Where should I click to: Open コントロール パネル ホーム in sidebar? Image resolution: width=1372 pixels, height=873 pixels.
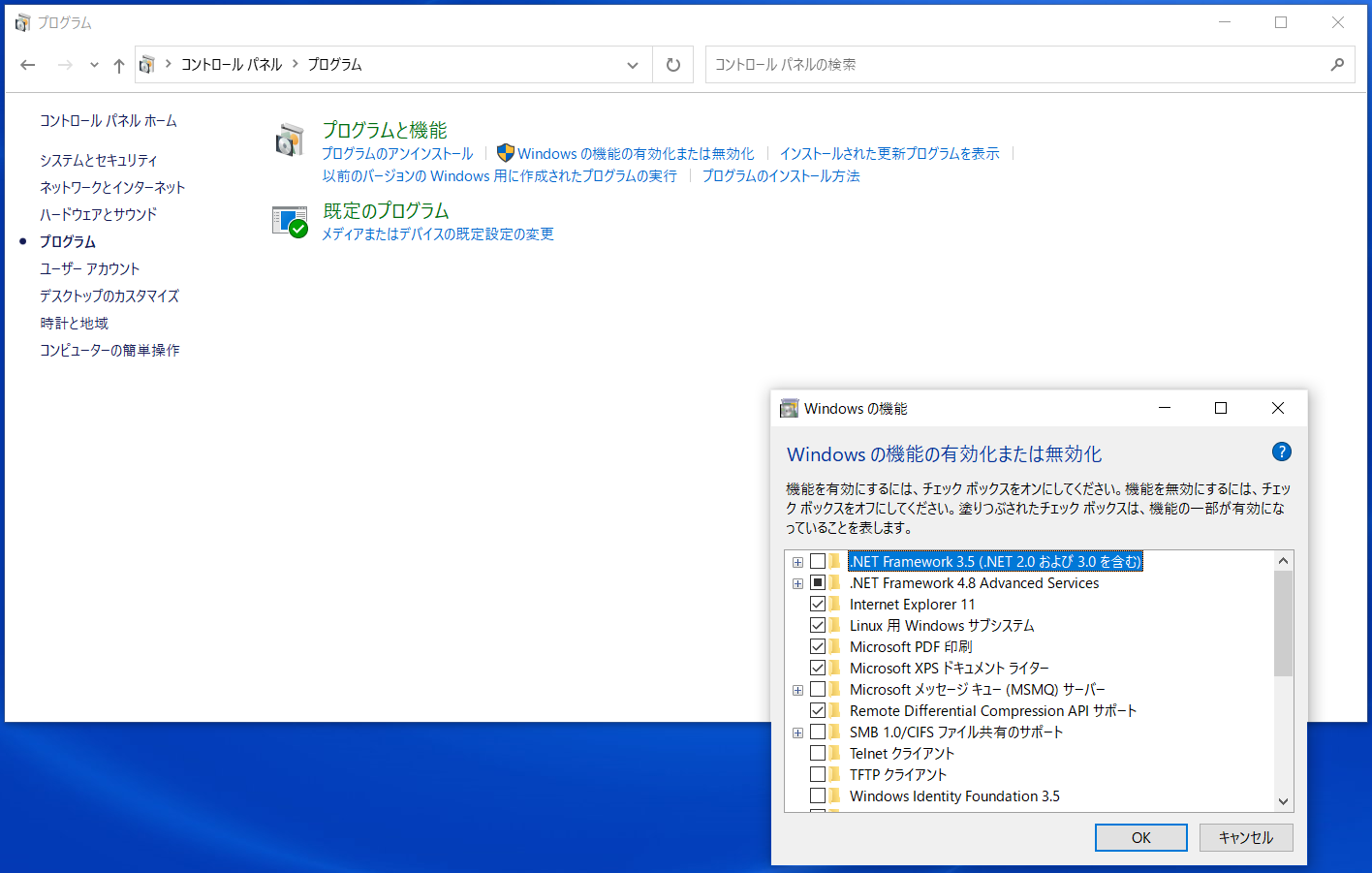click(109, 121)
